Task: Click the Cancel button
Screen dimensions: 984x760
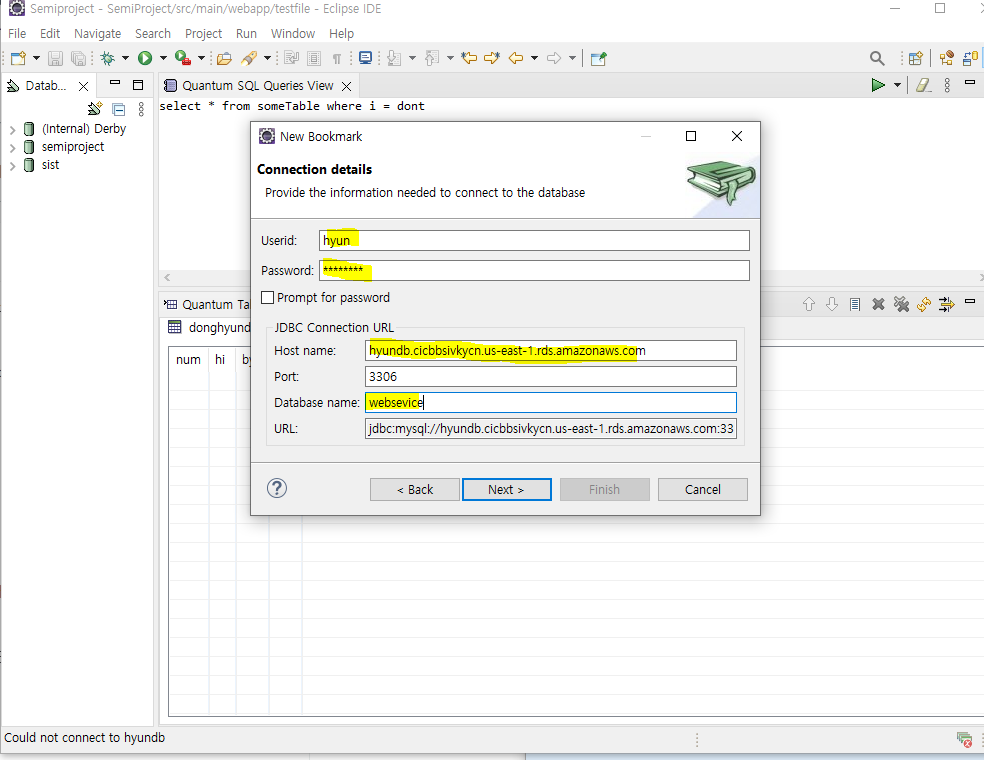Action: [x=703, y=490]
